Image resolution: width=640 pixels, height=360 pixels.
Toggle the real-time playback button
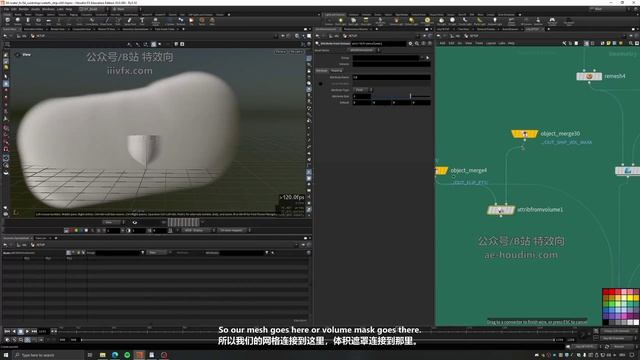click(x=7, y=340)
